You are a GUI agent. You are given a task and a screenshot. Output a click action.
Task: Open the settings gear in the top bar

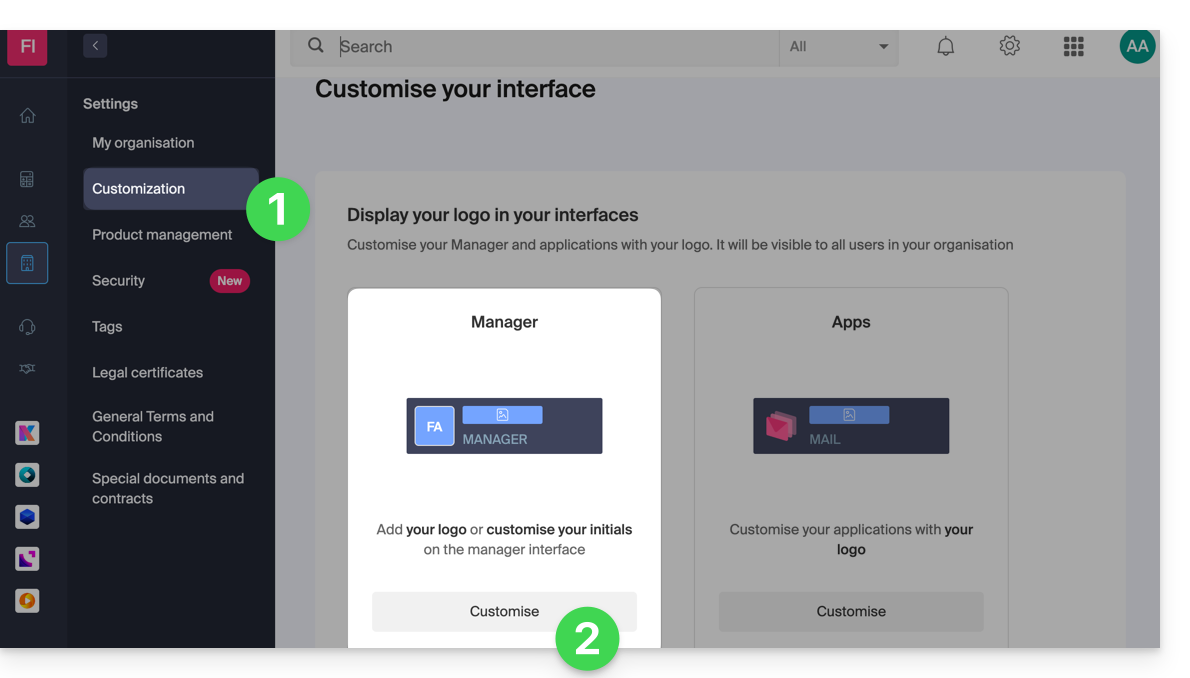click(x=1009, y=47)
